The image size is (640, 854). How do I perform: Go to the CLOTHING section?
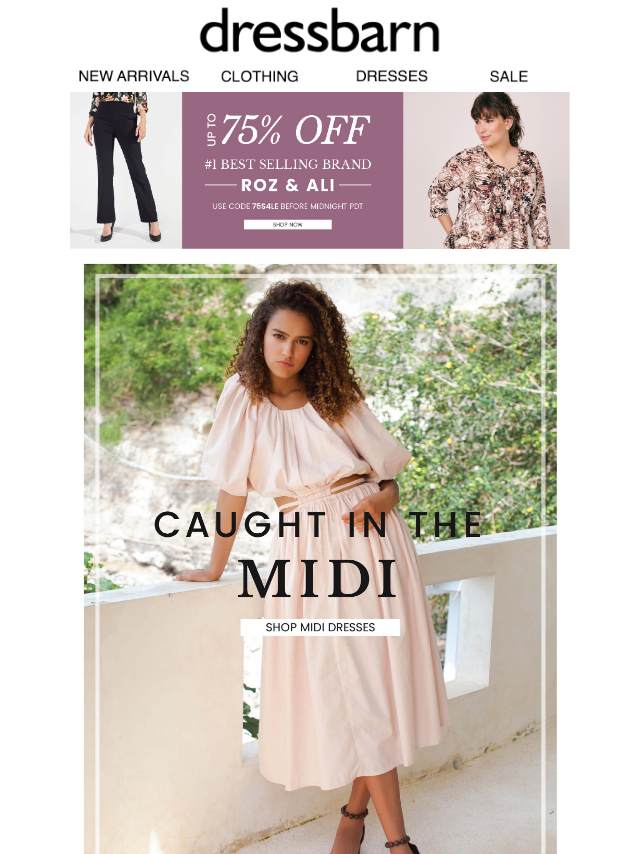pyautogui.click(x=260, y=76)
